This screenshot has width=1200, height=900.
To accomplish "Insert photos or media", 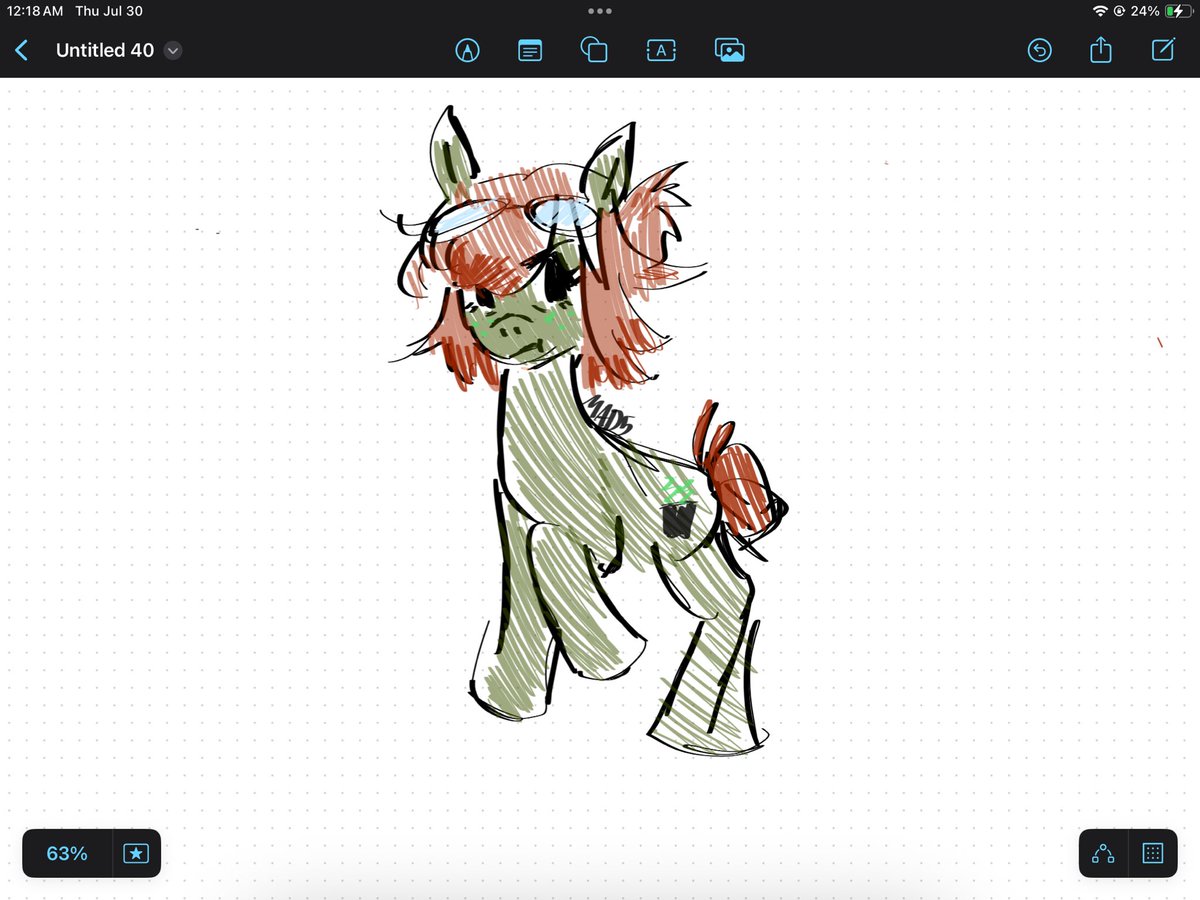I will pos(730,50).
